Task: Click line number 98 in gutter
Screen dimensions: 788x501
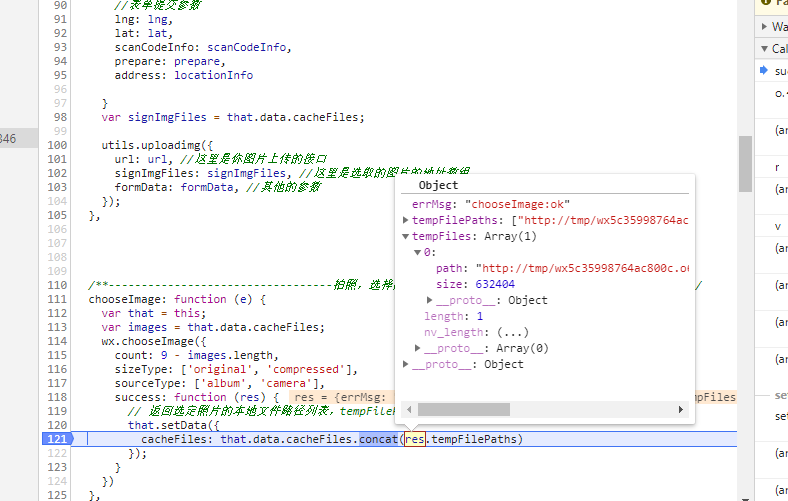Action: (x=60, y=117)
